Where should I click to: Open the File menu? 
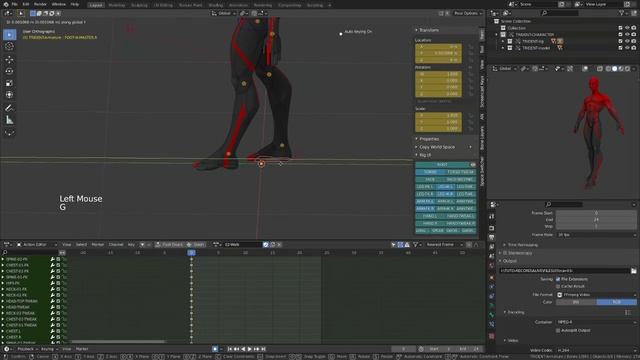(x=15, y=4)
